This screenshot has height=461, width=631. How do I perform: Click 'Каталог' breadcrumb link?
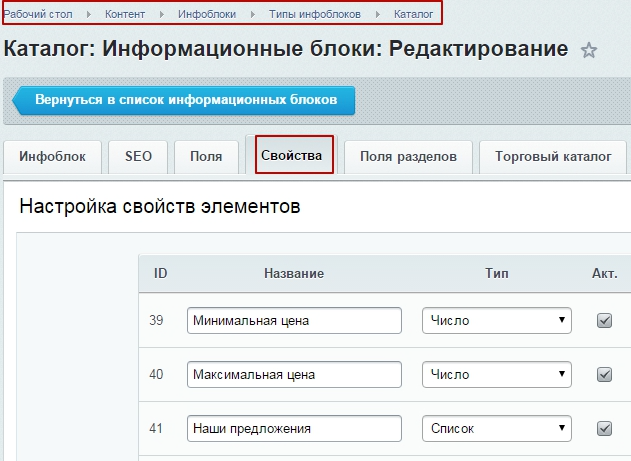(413, 14)
